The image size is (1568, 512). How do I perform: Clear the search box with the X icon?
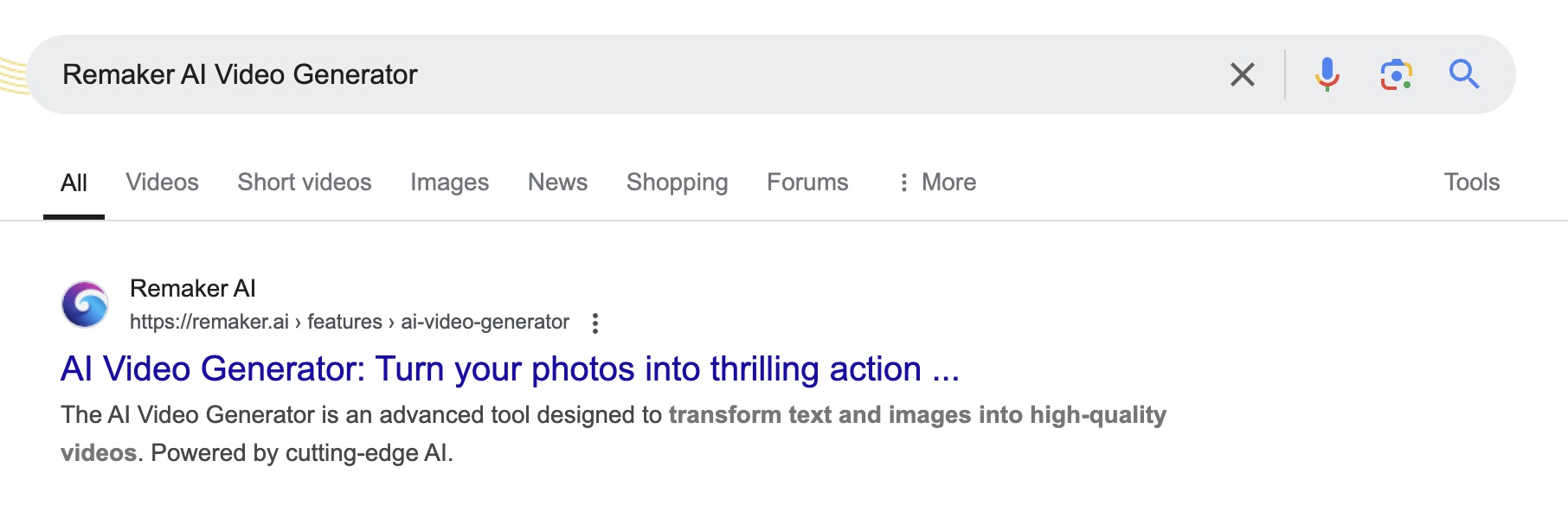tap(1242, 74)
